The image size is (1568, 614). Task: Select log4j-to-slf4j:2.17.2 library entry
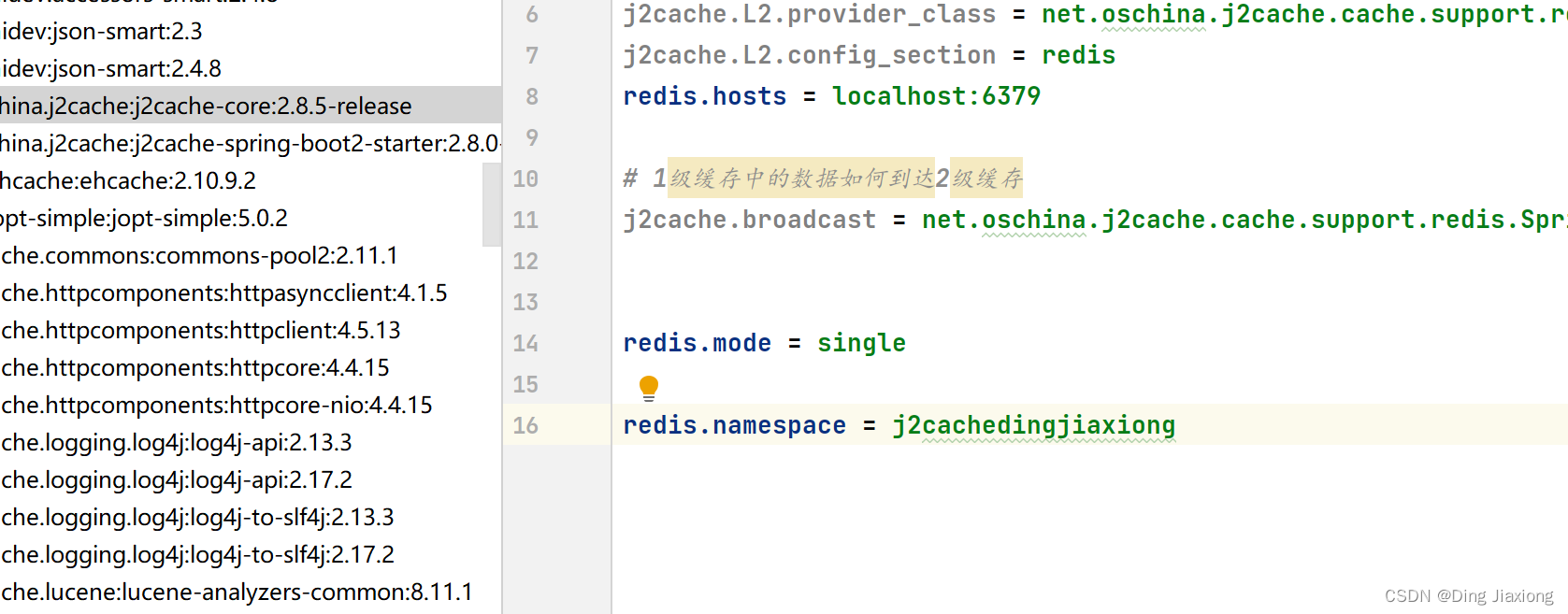pyautogui.click(x=251, y=554)
